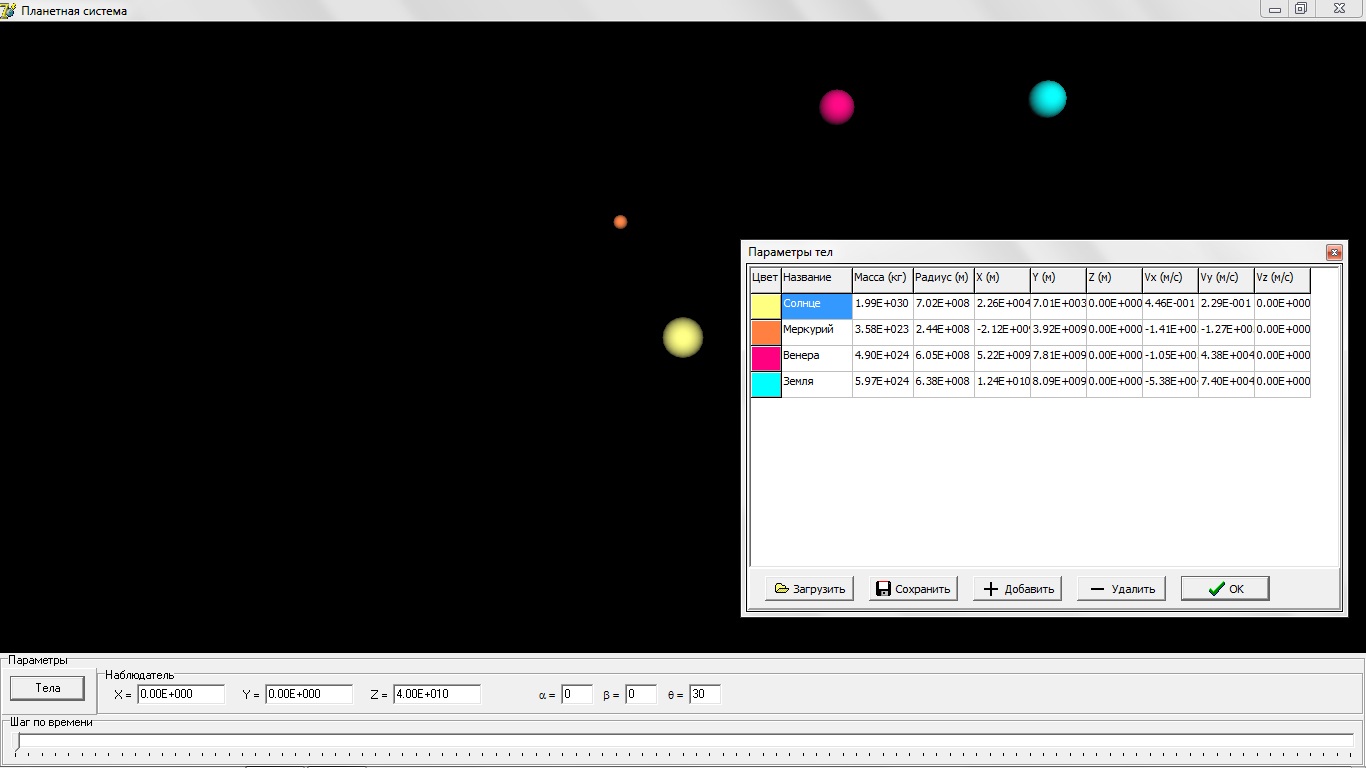The width and height of the screenshot is (1366, 768).
Task: Select Mercury Y cell 3.92E+009
Action: [1058, 332]
